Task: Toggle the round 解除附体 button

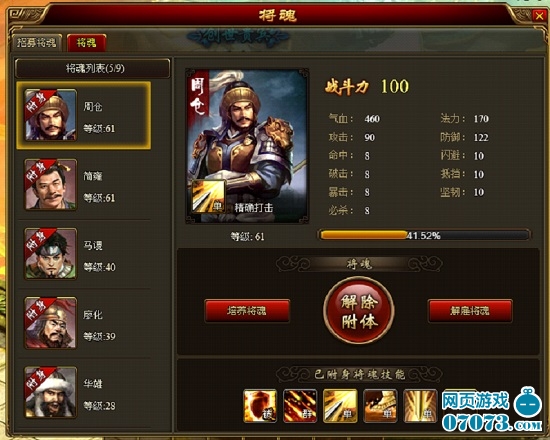Action: click(359, 311)
